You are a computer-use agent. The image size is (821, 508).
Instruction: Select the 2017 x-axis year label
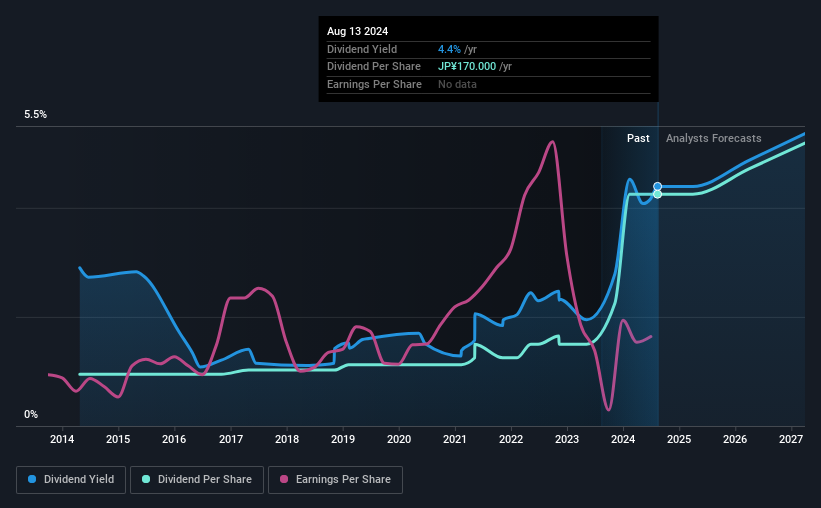click(231, 439)
